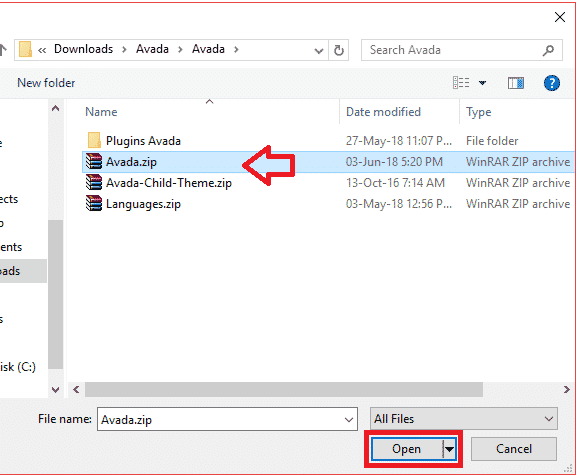Expand chevron after Downloads in path

tap(124, 50)
